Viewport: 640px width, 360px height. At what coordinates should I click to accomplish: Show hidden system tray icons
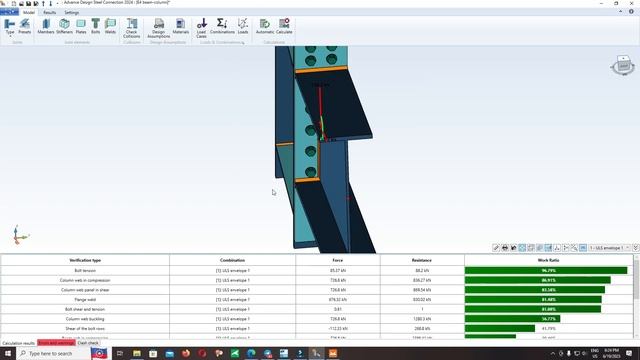(553, 353)
